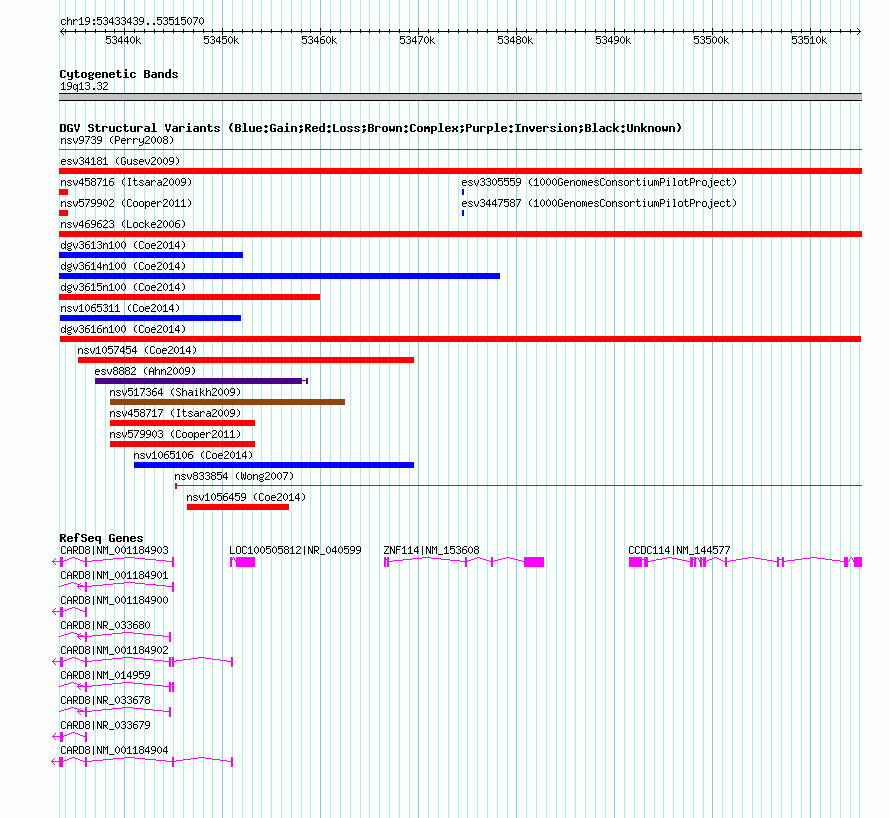The width and height of the screenshot is (890, 818).
Task: Click the small nsv458716 (Itsara2009) red block
Action: 64,192
